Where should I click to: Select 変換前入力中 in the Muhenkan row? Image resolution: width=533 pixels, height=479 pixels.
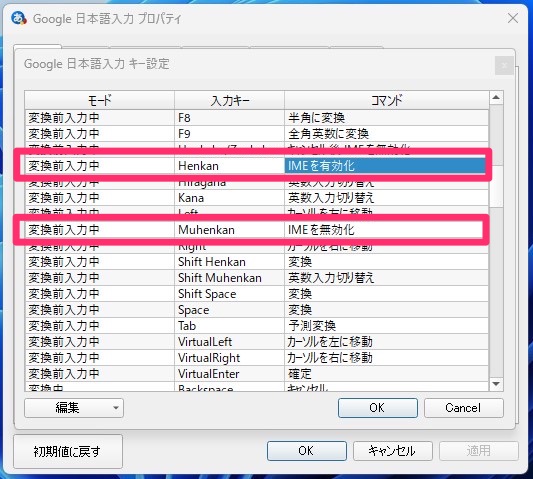(100, 230)
